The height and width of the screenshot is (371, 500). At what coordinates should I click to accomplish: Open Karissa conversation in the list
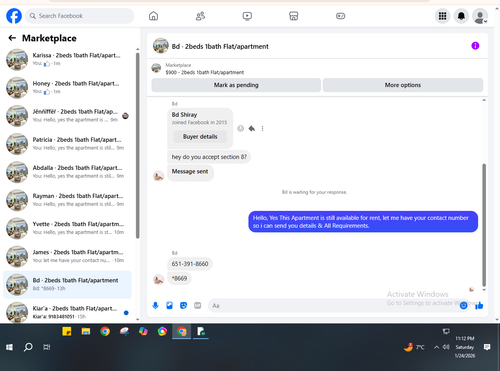point(67,59)
